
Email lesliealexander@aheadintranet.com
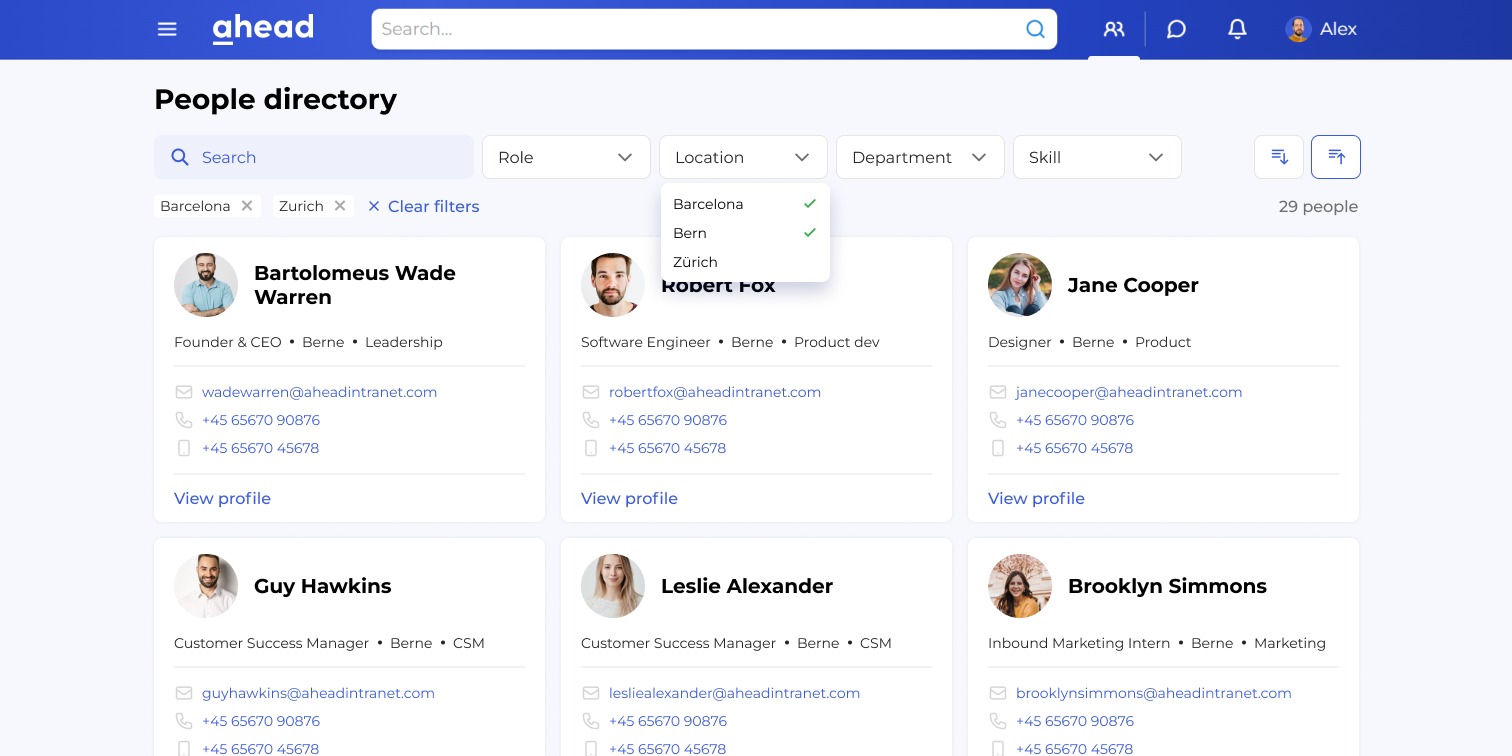734,693
